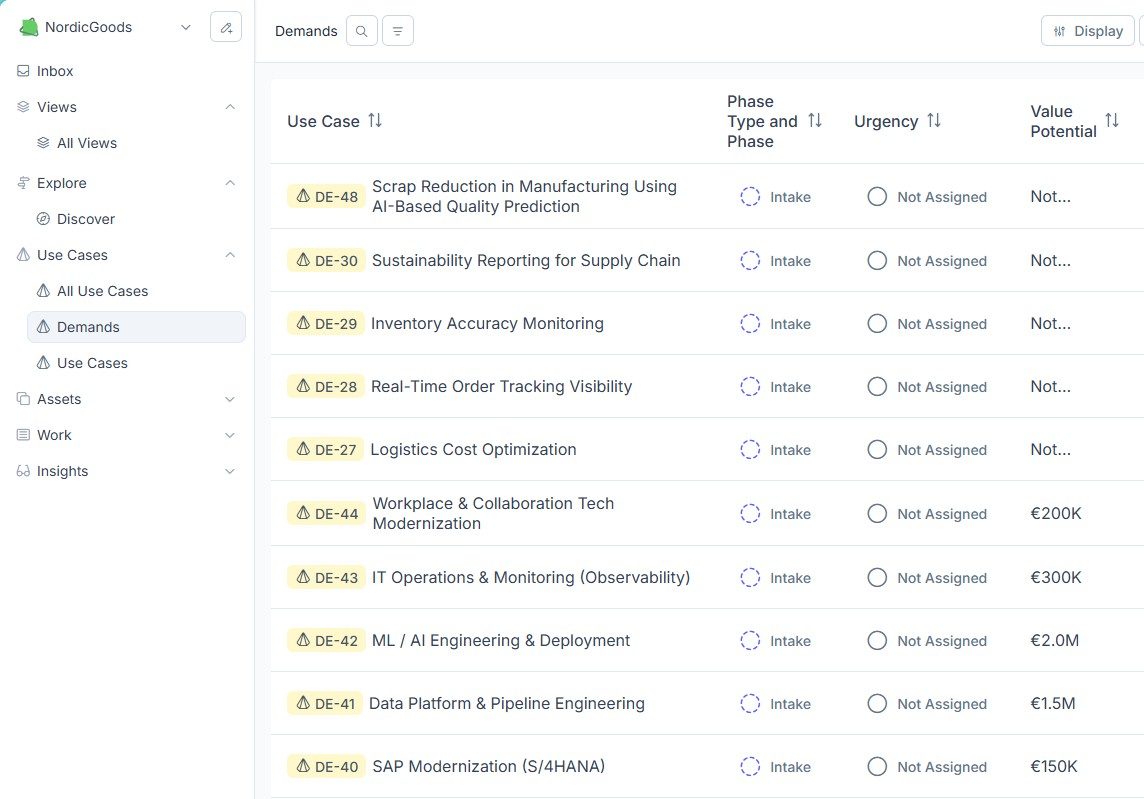Click the DE-48 badge

(326, 196)
